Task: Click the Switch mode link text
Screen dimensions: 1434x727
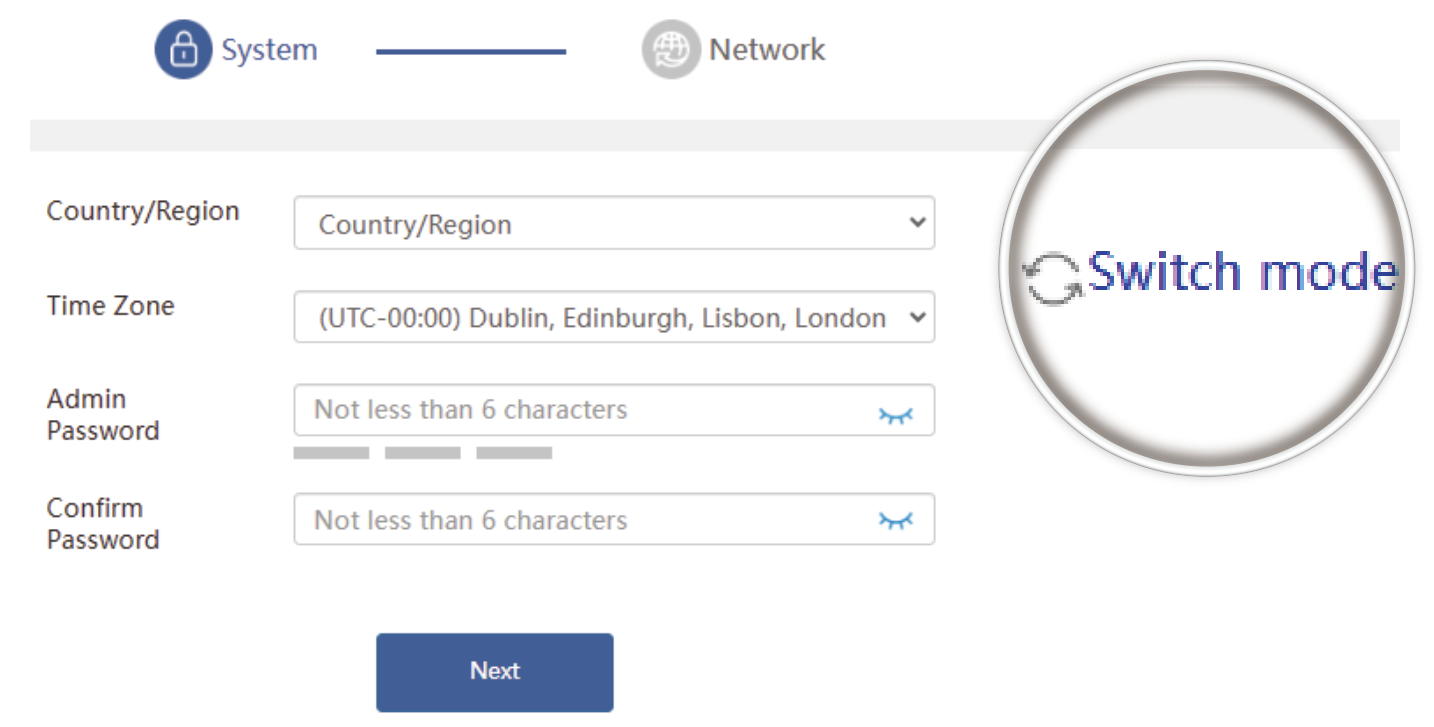Action: 1242,272
